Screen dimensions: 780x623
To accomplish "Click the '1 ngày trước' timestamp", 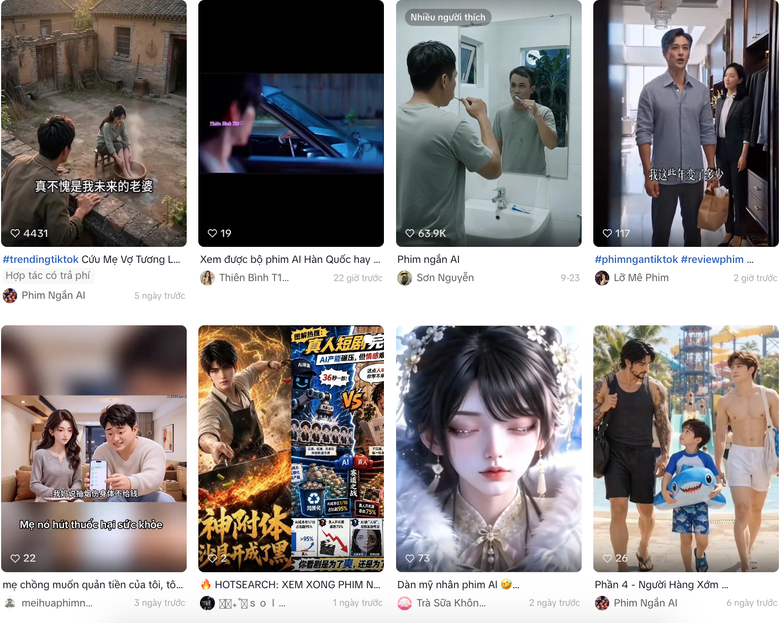I will [x=358, y=603].
